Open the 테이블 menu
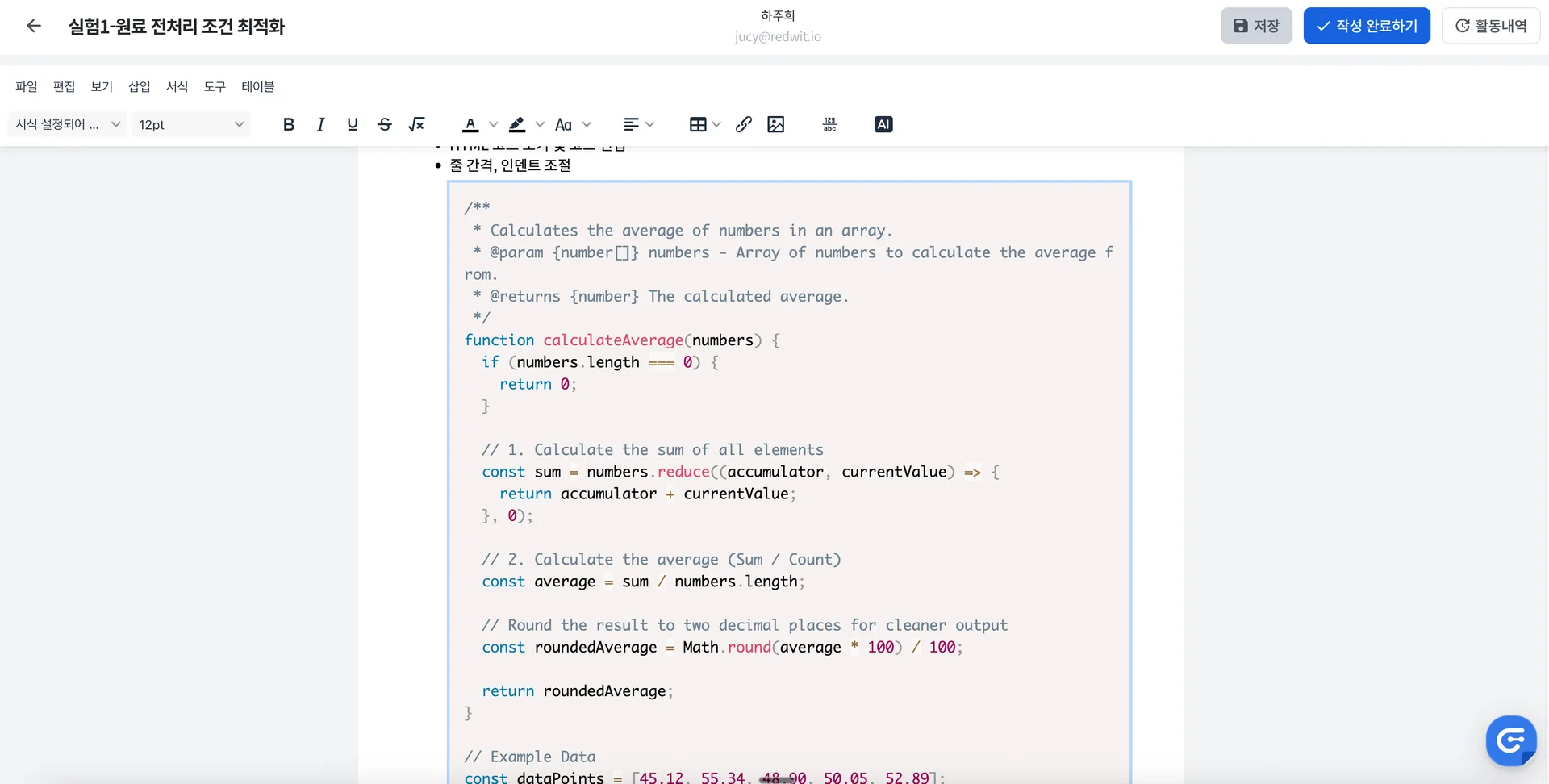Image resolution: width=1549 pixels, height=784 pixels. pos(258,86)
